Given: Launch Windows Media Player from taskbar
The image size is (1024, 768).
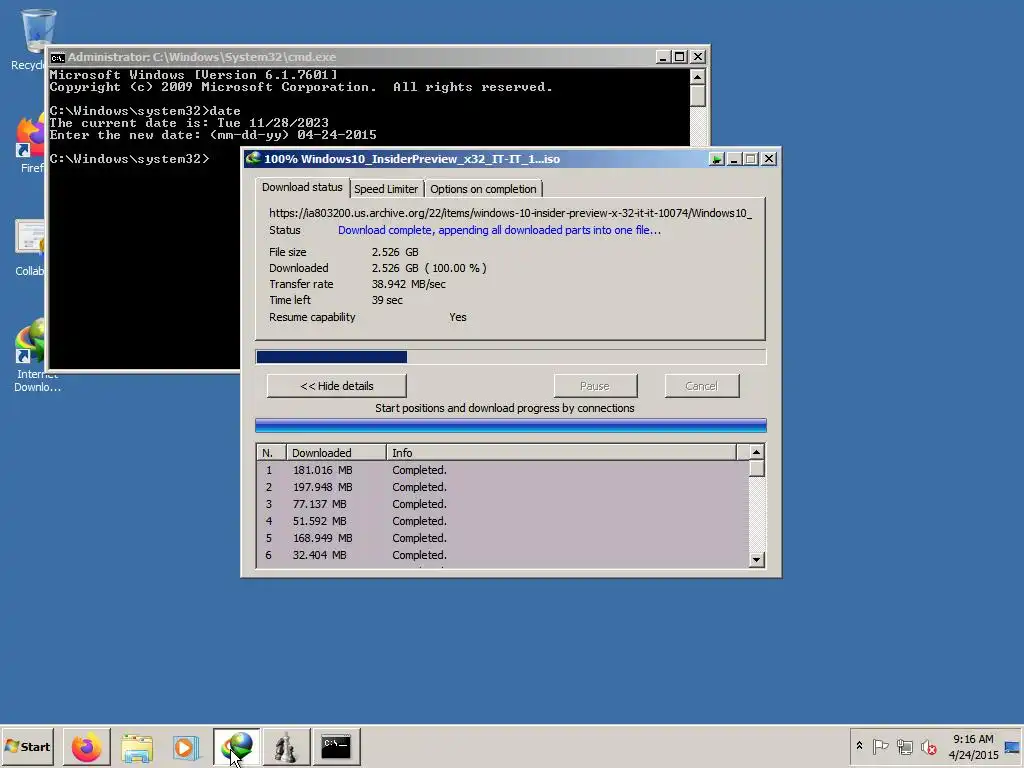Looking at the screenshot, I should (187, 747).
